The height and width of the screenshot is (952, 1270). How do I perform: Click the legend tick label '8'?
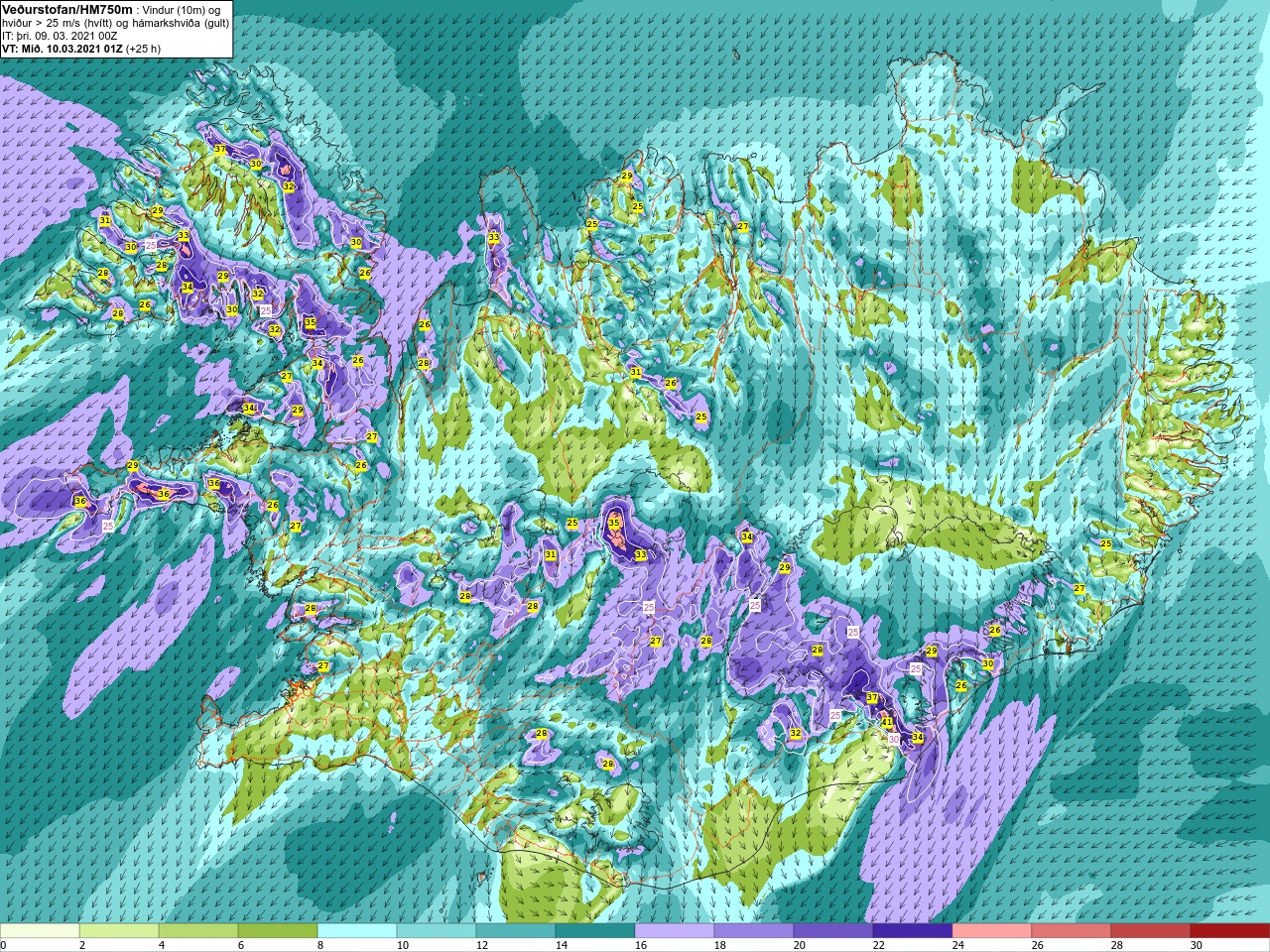coord(320,945)
